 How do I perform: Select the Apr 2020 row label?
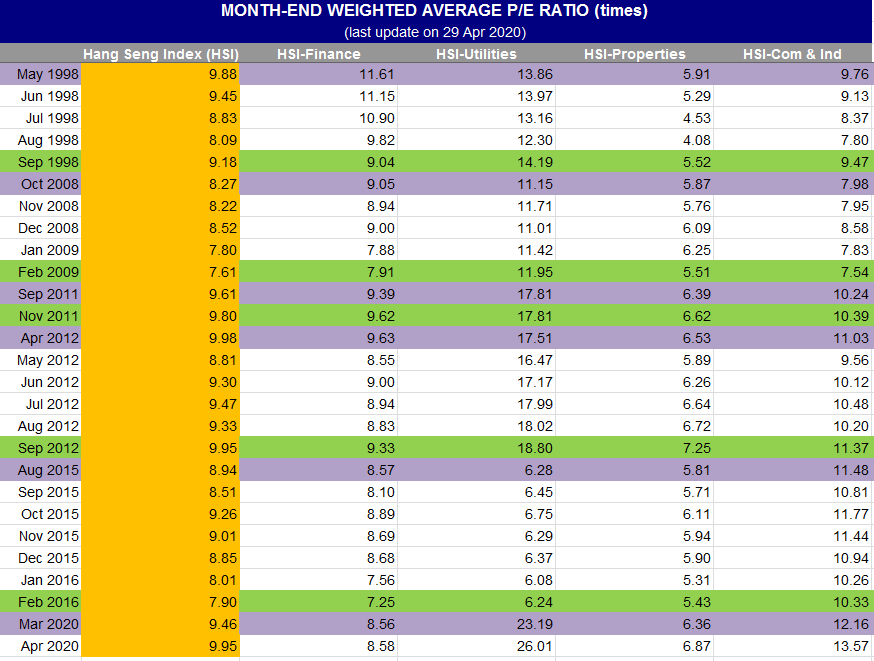50,647
